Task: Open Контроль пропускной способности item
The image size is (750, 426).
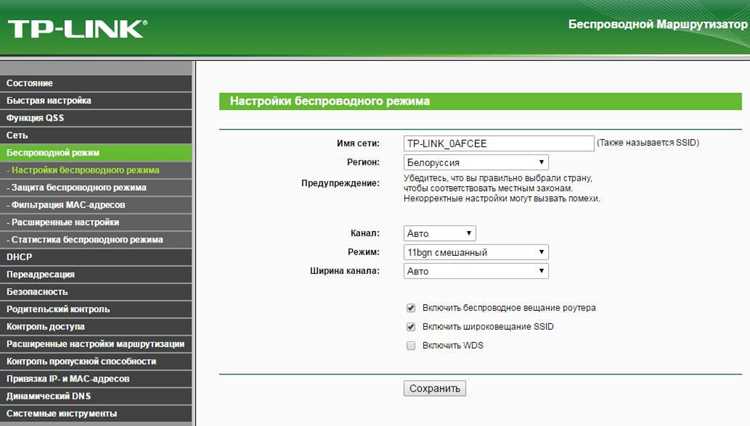Action: click(x=96, y=361)
